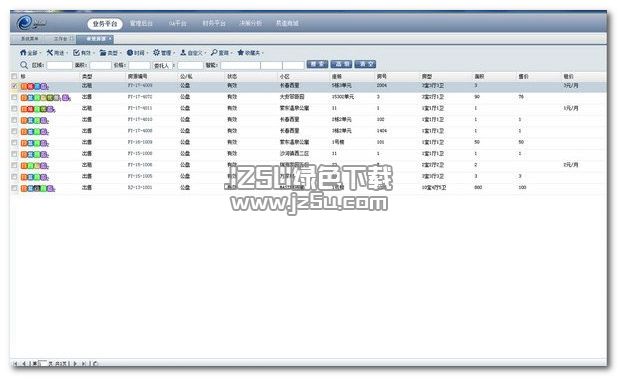618x377 pixels.
Task: Click the first blue search button after 智能 fields
Action: (317, 64)
